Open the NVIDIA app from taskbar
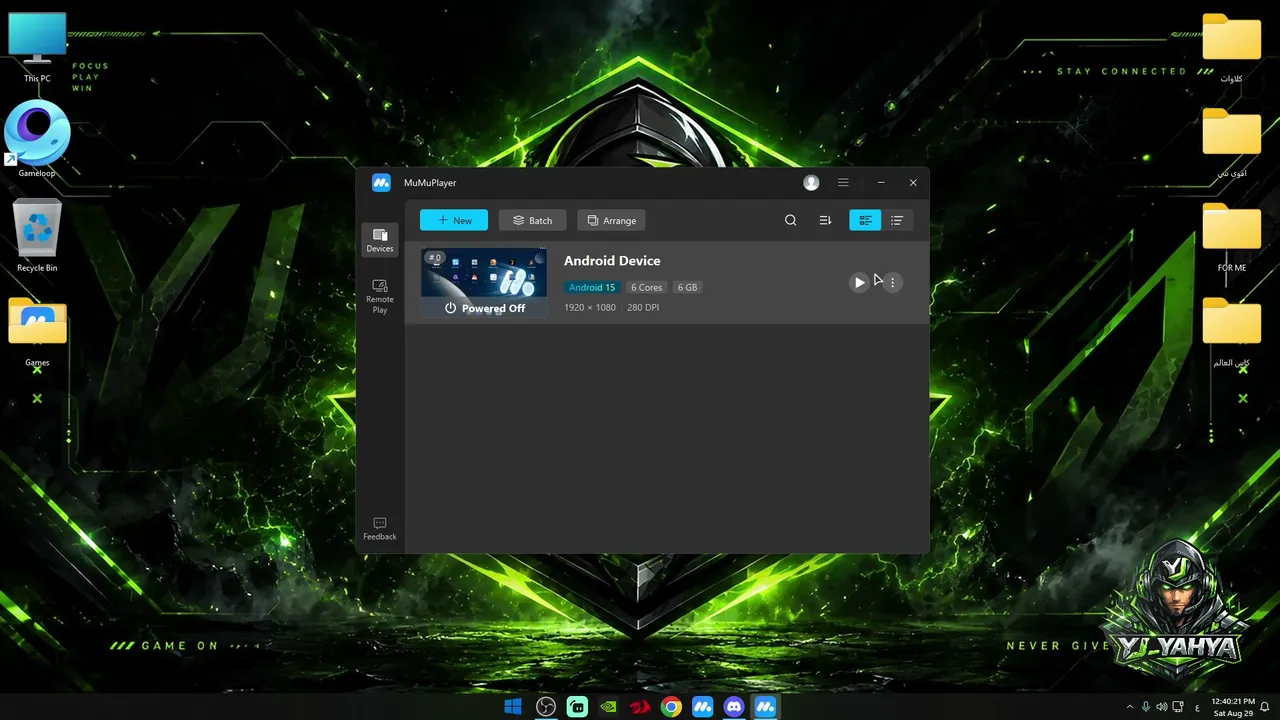 (x=608, y=707)
